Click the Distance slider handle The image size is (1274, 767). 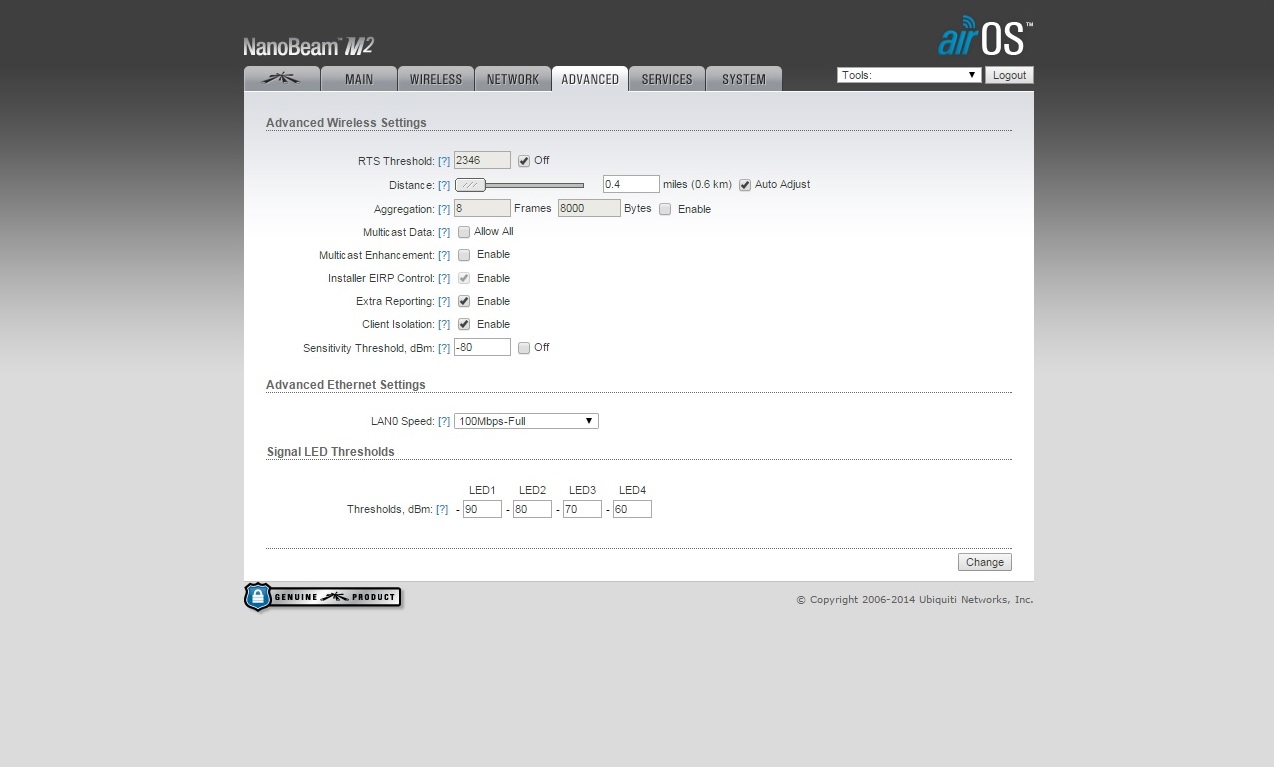click(470, 185)
